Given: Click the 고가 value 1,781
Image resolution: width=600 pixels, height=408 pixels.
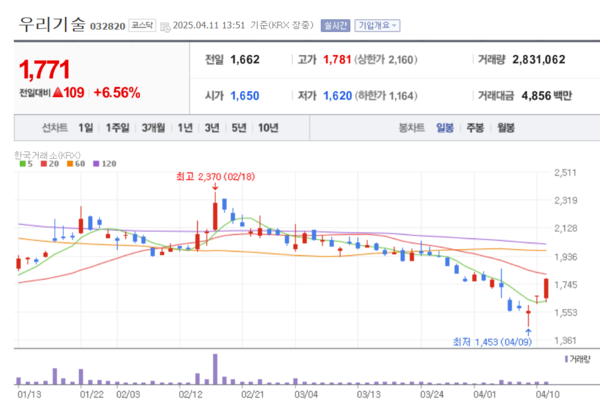Looking at the screenshot, I should pos(337,60).
